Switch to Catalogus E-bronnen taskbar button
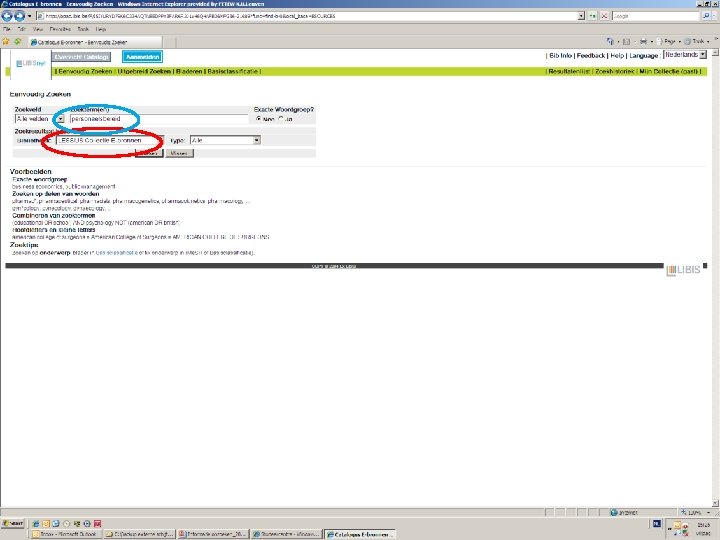 360,534
